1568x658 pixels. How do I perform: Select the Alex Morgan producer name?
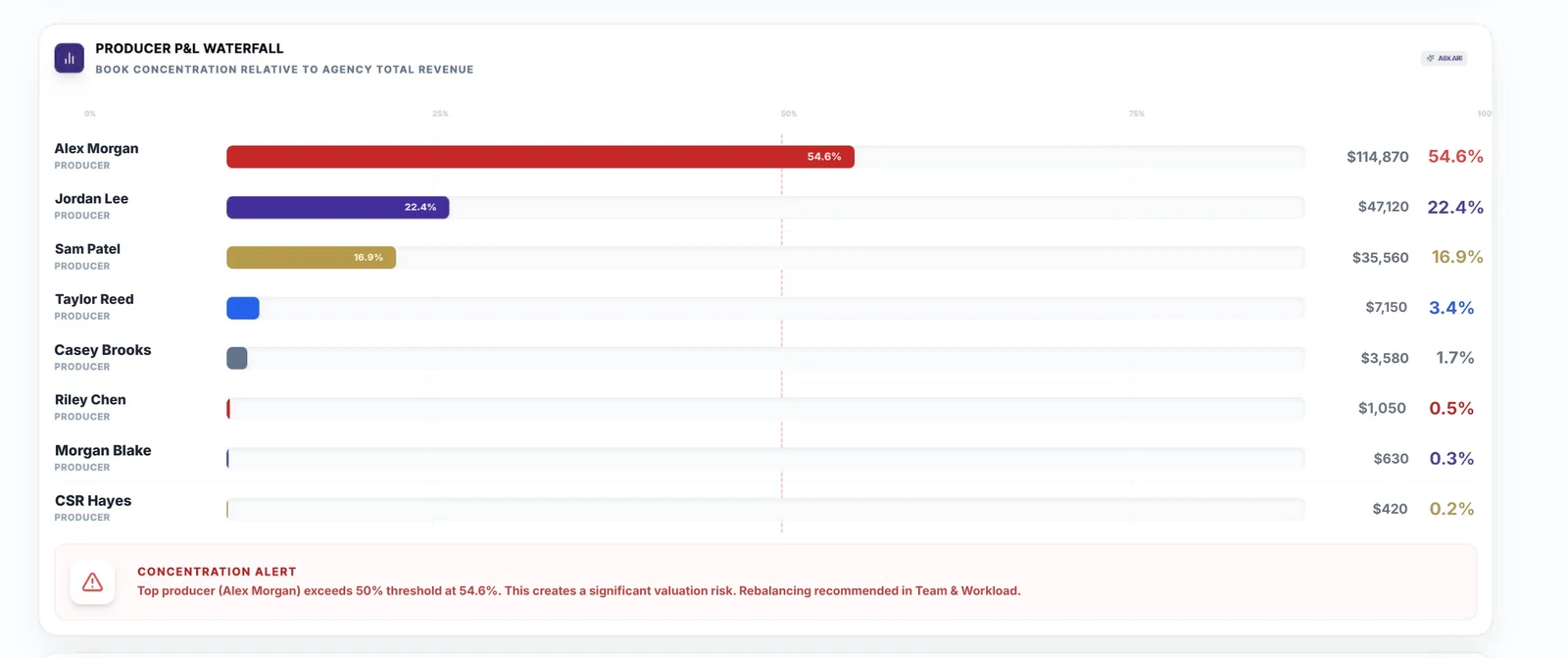point(96,149)
